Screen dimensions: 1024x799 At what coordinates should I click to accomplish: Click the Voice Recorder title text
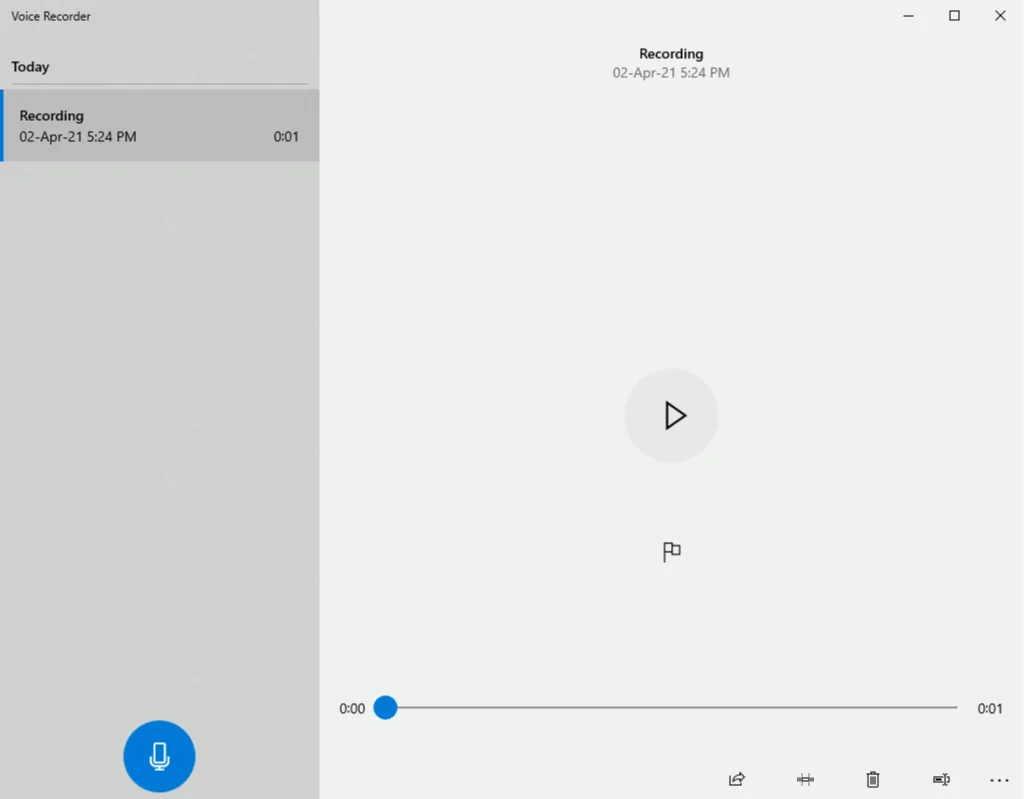[51, 16]
